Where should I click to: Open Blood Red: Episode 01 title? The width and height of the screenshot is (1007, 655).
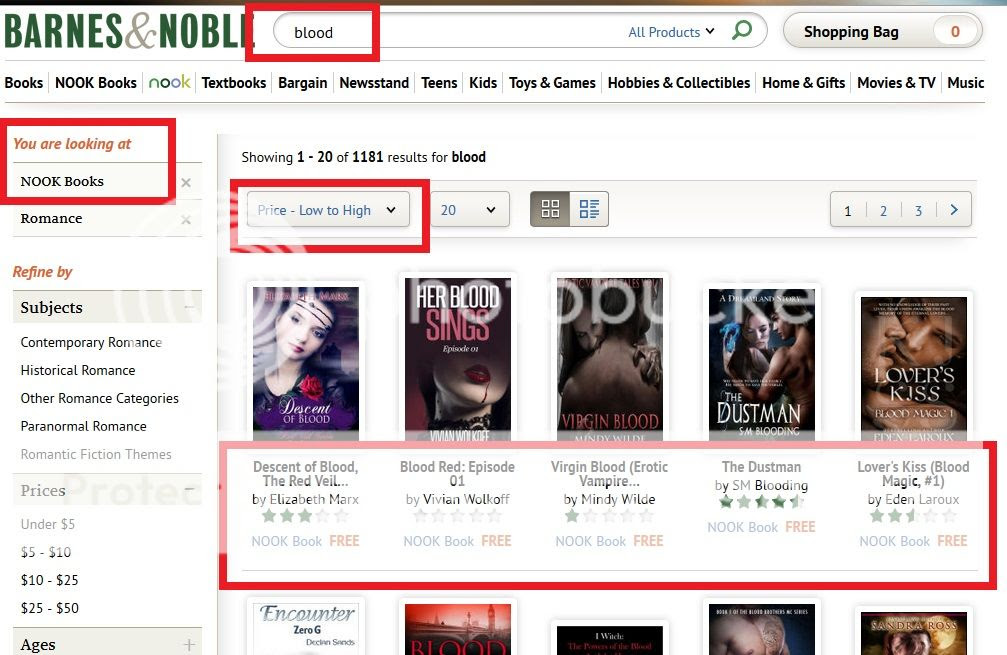click(457, 474)
